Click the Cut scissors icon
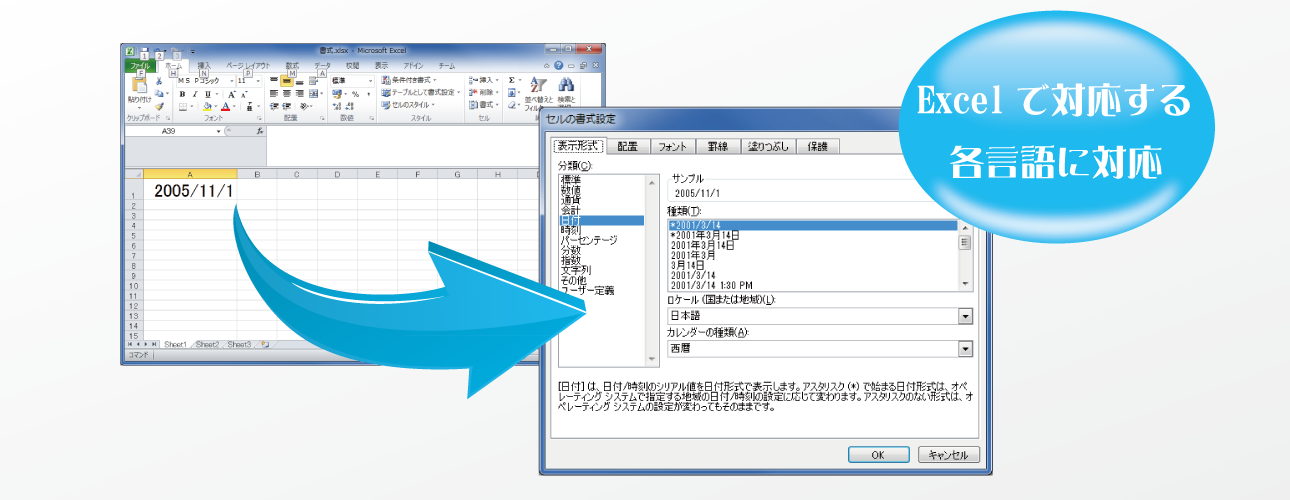The image size is (1290, 500). pos(159,81)
